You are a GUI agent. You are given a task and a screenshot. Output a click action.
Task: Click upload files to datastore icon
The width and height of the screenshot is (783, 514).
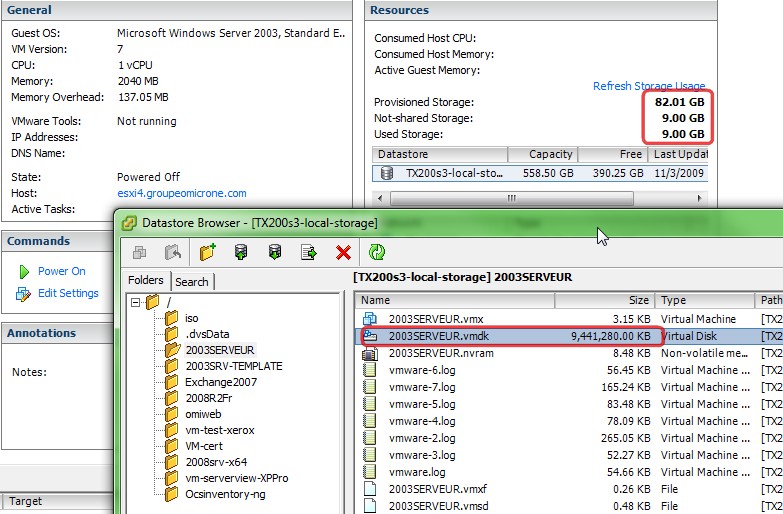coord(240,253)
